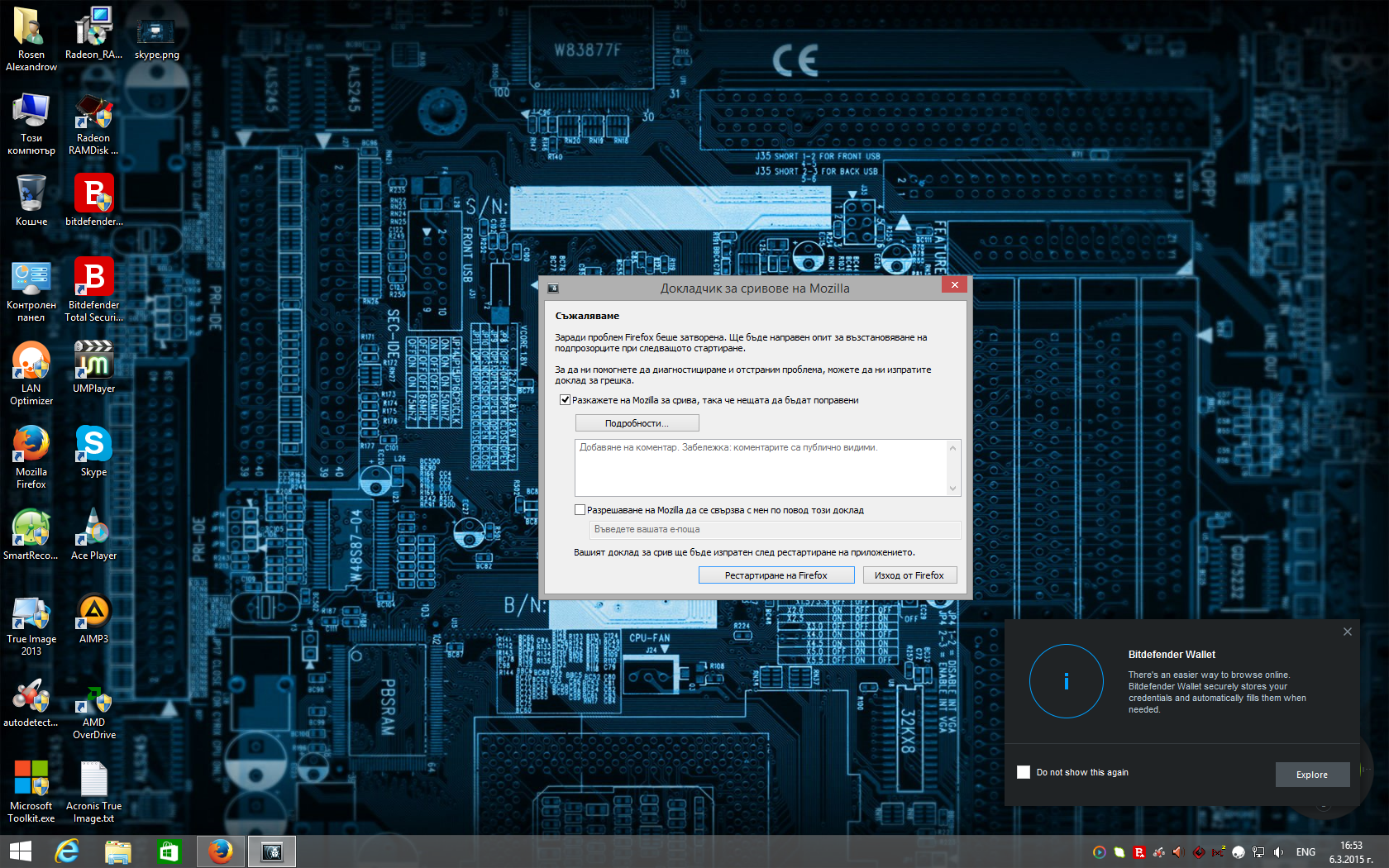This screenshot has height=868, width=1389.
Task: Open Windows Store from taskbar
Action: click(x=169, y=851)
